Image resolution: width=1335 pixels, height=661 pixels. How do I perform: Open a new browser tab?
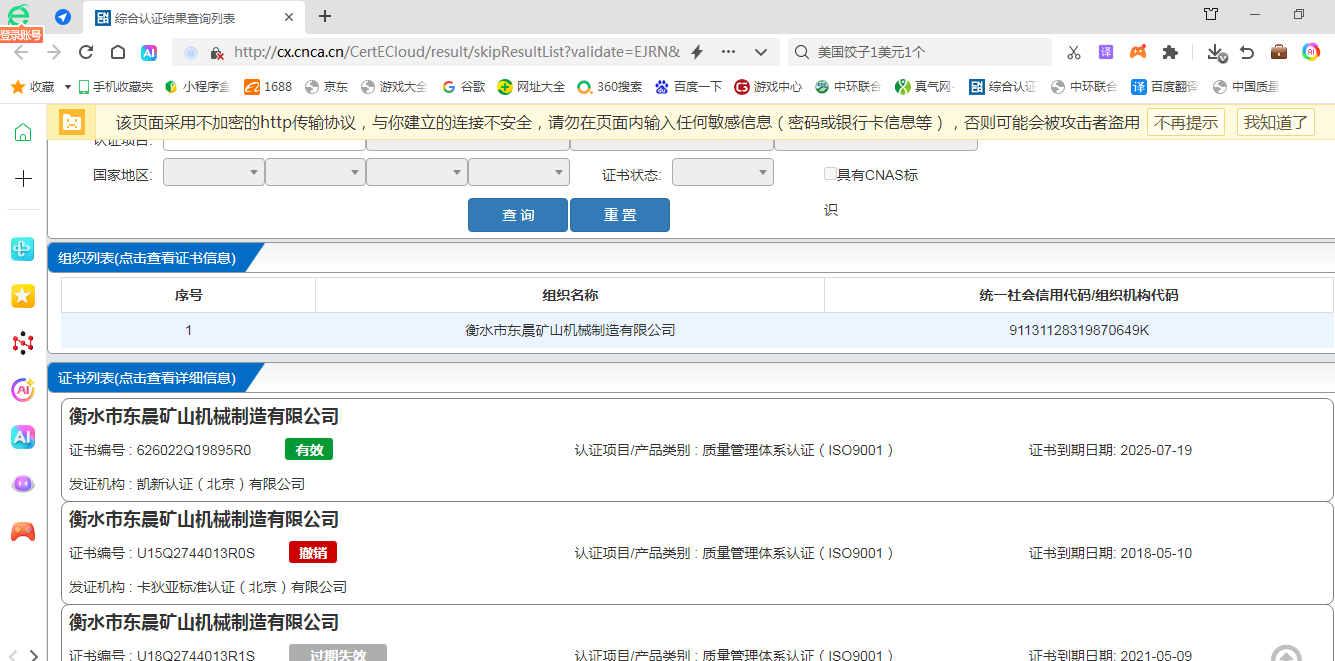point(325,17)
